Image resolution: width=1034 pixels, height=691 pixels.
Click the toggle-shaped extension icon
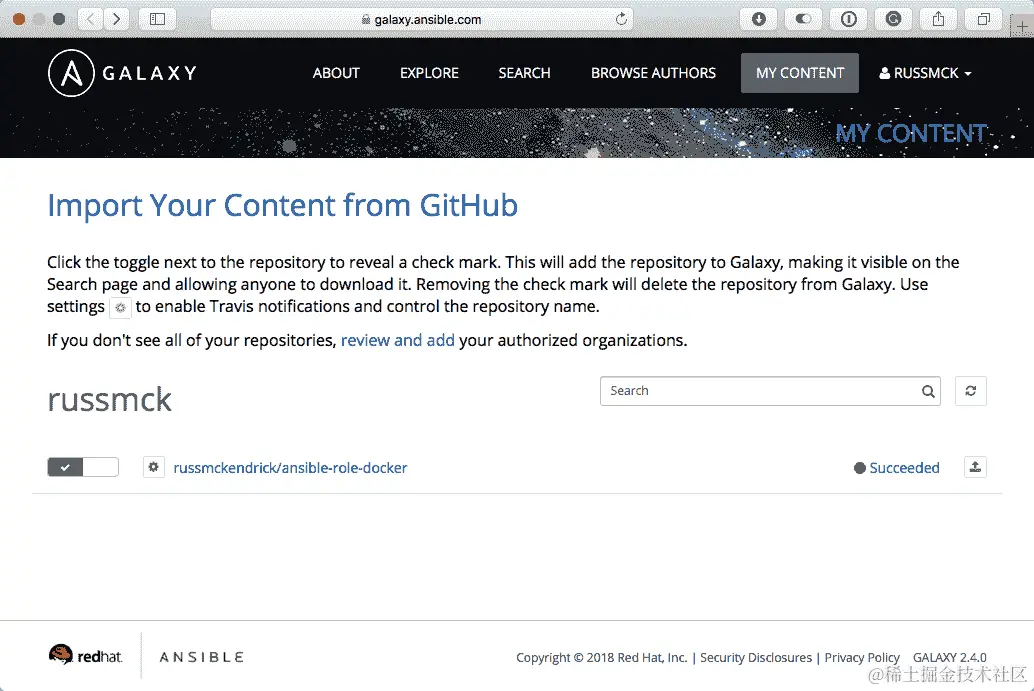803,18
